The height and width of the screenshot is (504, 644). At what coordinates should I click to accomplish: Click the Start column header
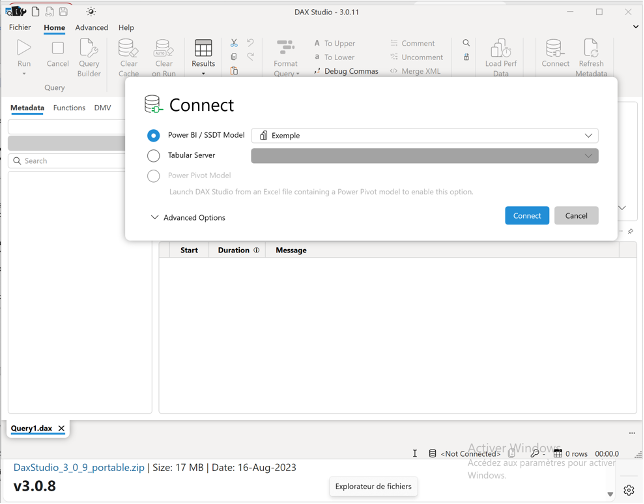pyautogui.click(x=189, y=250)
